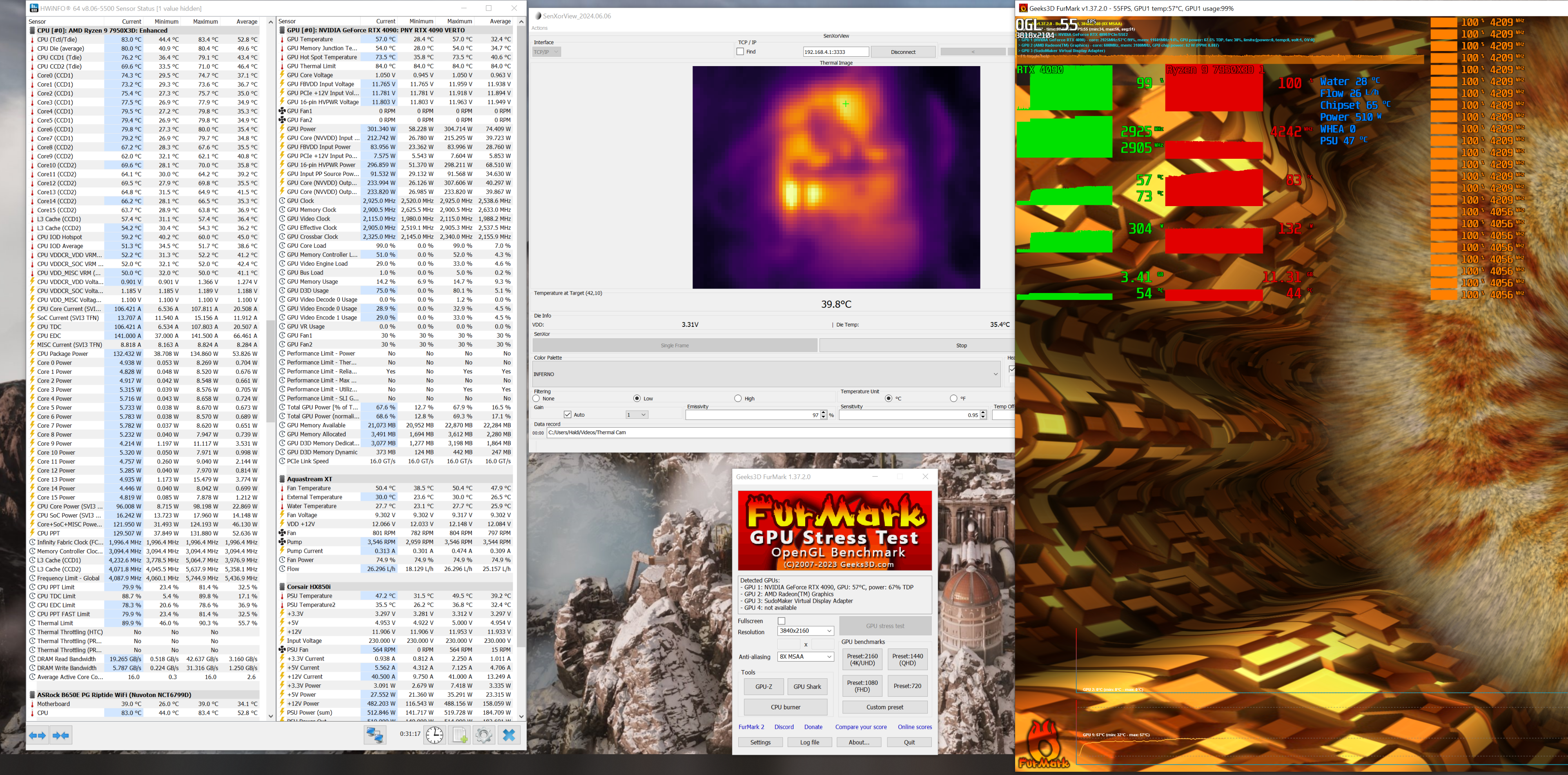
Task: Start logging with the sheet-plus icon
Action: click(460, 735)
